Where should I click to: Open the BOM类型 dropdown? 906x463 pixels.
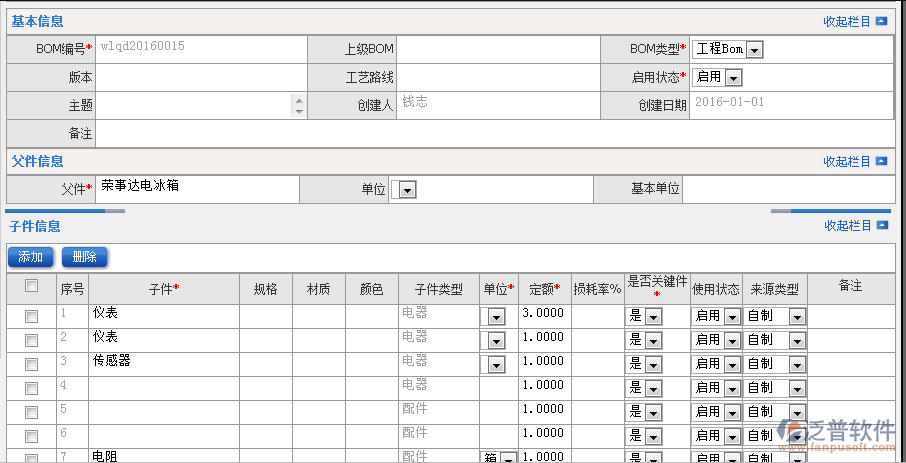pos(754,50)
